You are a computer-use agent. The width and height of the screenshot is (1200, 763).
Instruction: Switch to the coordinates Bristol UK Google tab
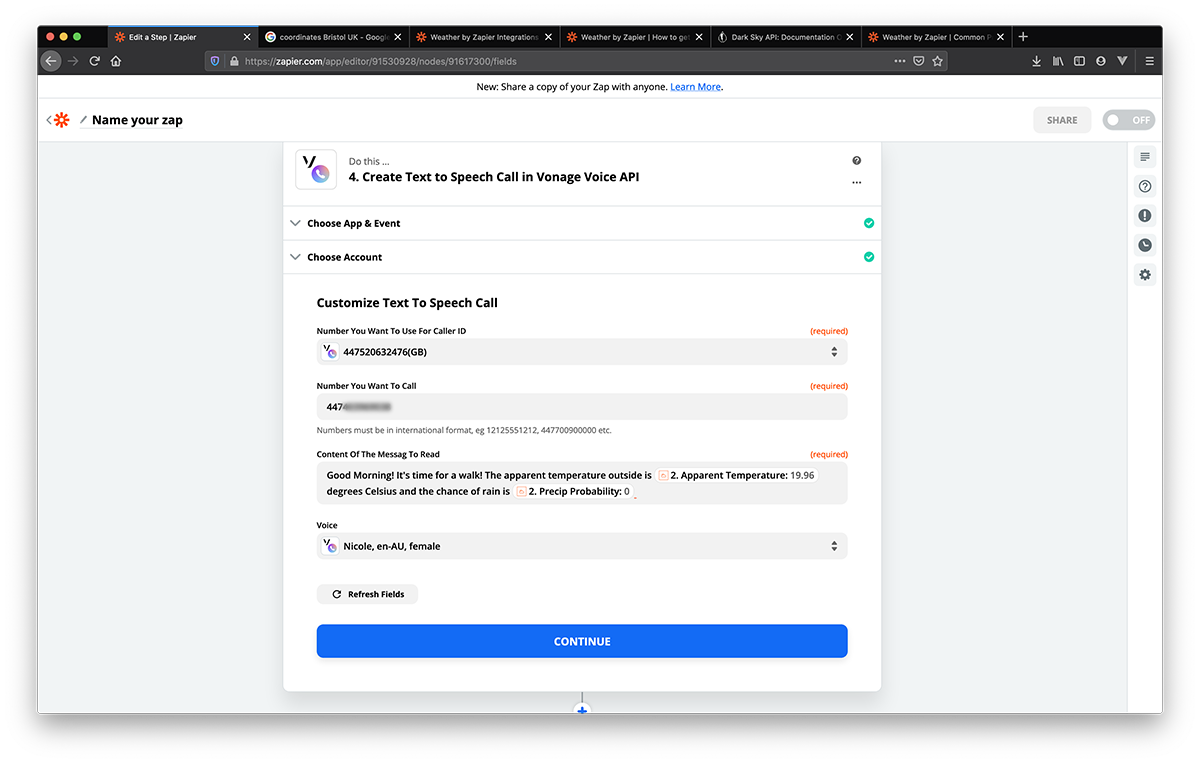(x=334, y=37)
